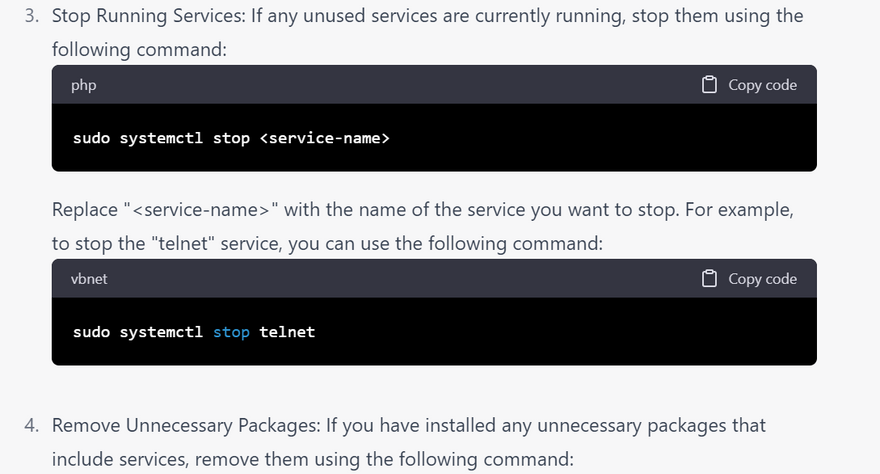This screenshot has width=880, height=474.
Task: Click the clipboard icon in the php block
Action: [709, 85]
